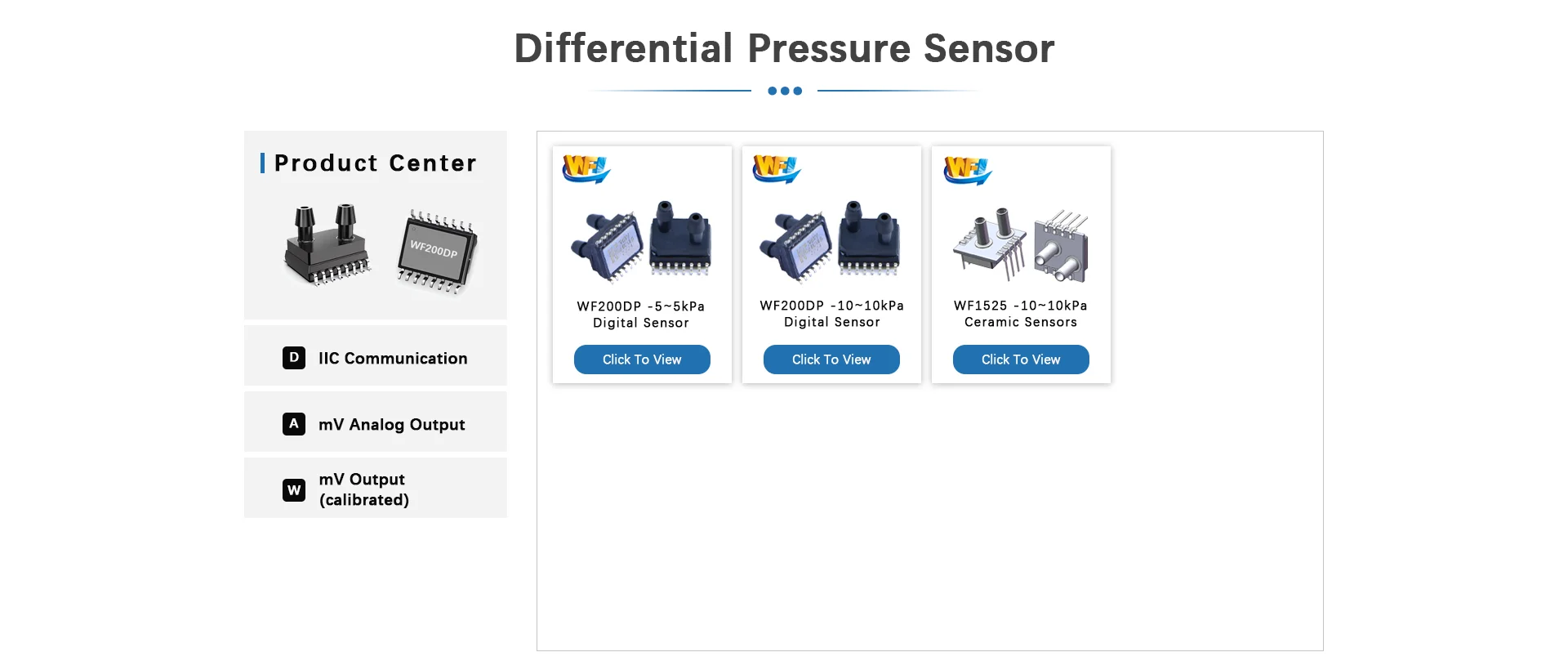
Task: Click To View WF200DP -5~5kPa sensor
Action: pos(642,360)
